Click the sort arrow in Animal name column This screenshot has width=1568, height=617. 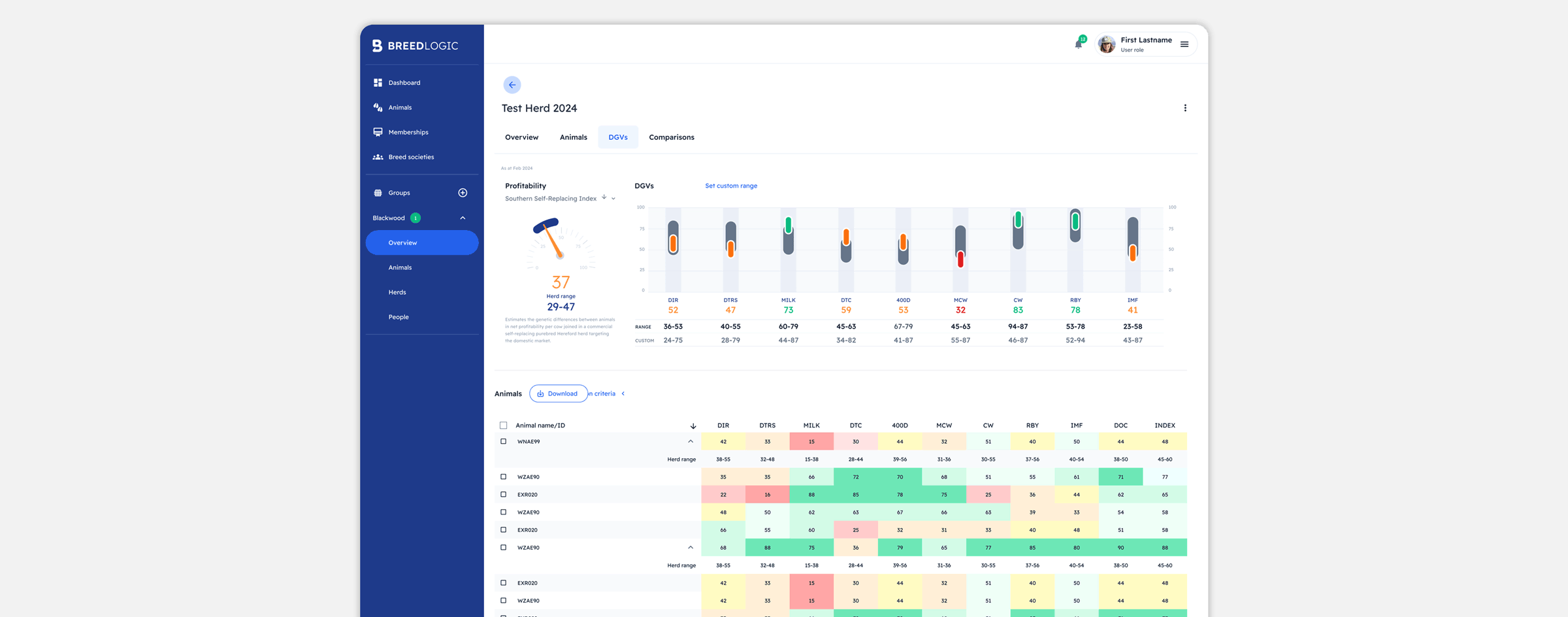[693, 426]
